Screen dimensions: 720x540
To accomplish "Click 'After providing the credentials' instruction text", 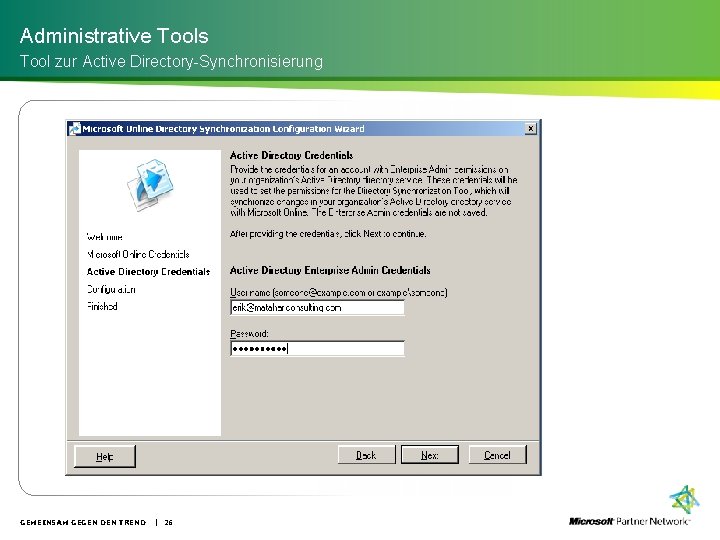I will (328, 234).
